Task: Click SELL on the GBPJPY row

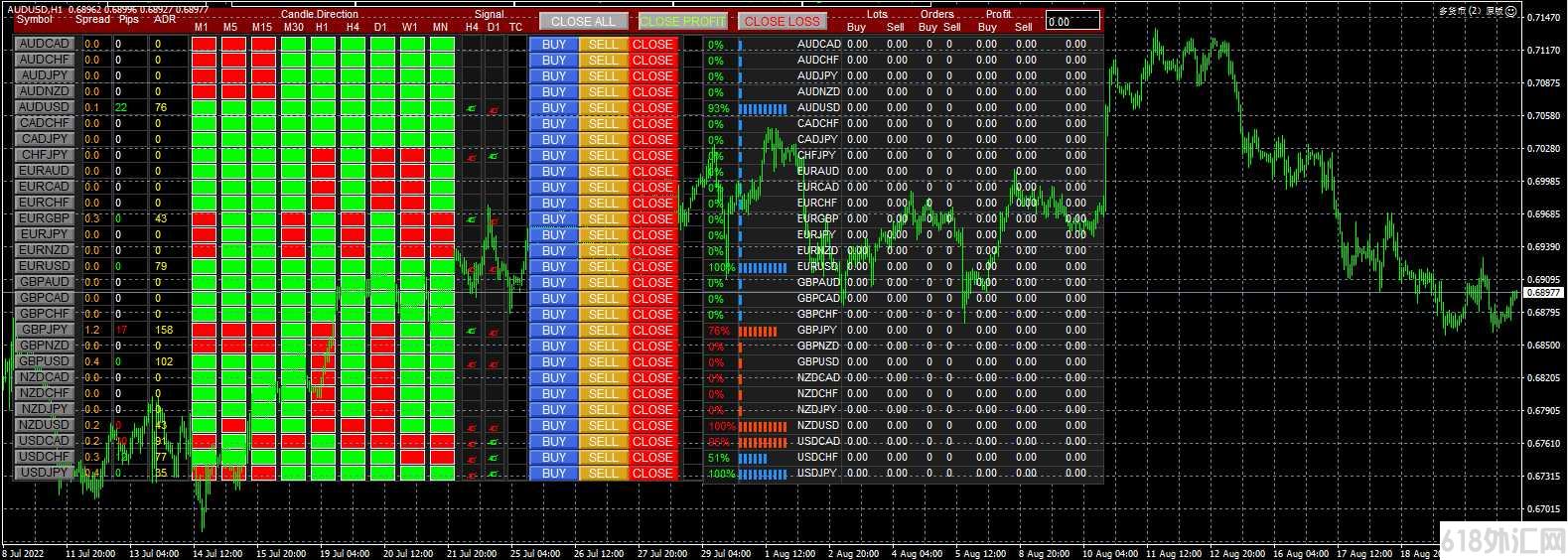Action: pyautogui.click(x=603, y=330)
